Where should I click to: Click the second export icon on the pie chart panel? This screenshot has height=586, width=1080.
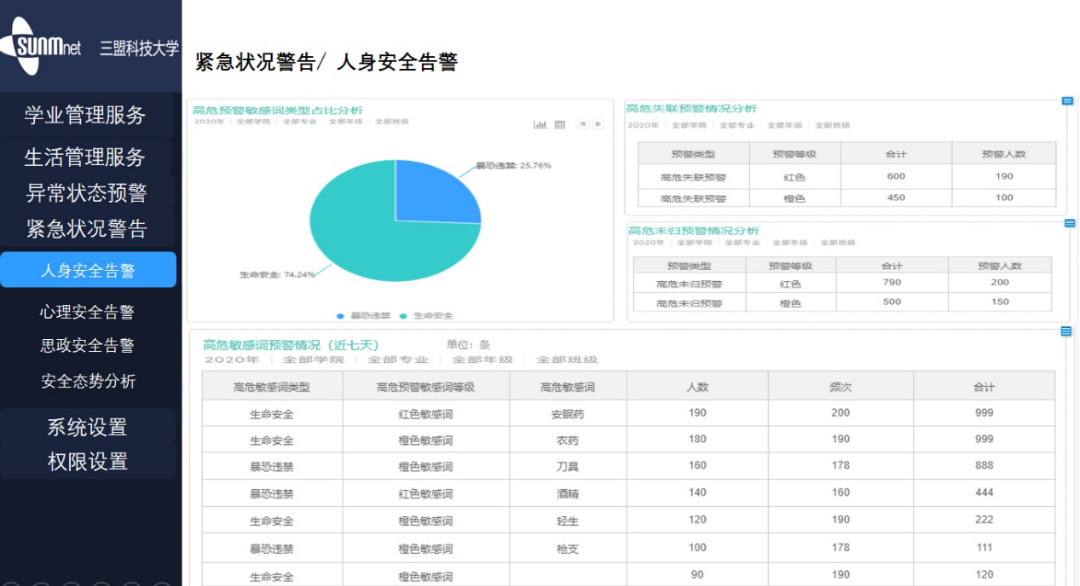(599, 125)
